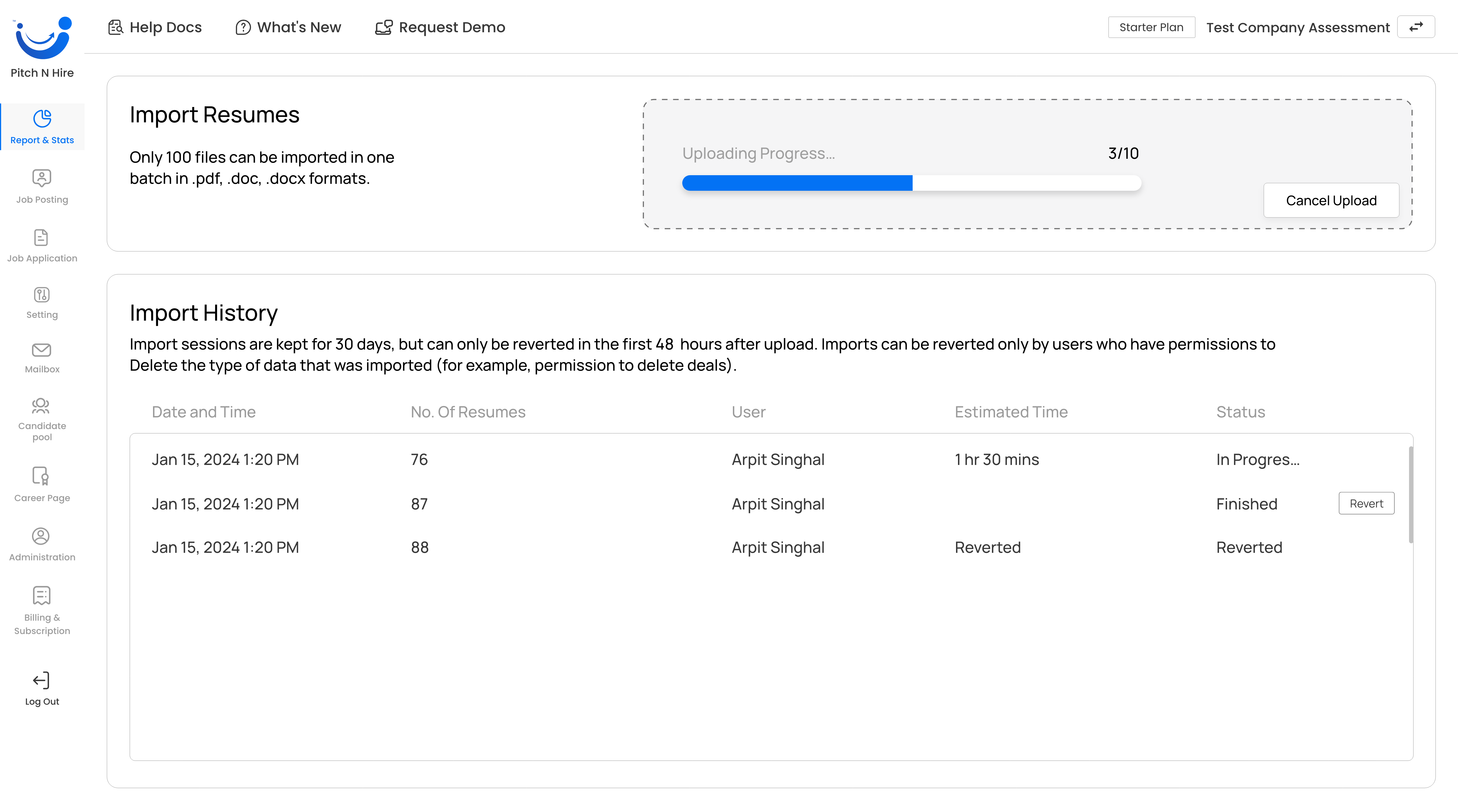Open the Setting panel

pyautogui.click(x=42, y=302)
